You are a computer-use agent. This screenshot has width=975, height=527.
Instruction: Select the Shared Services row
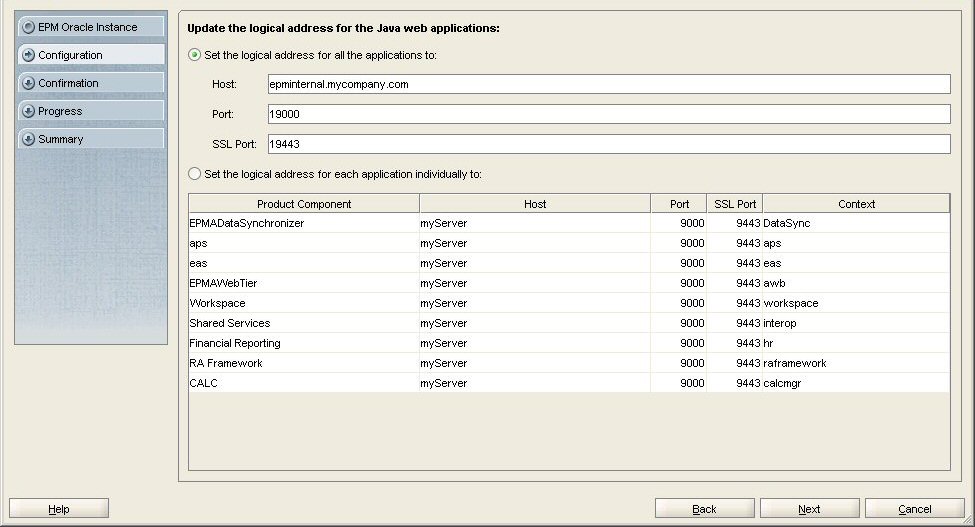tap(569, 323)
